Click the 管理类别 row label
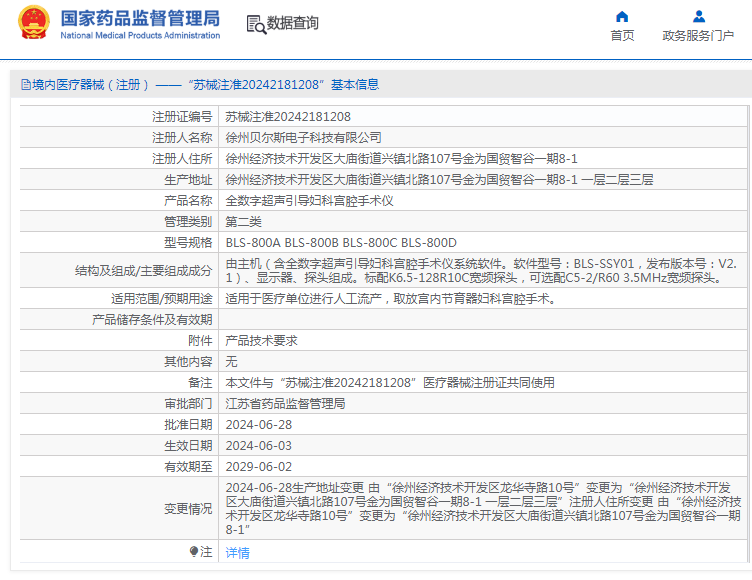The width and height of the screenshot is (752, 580). [x=188, y=222]
